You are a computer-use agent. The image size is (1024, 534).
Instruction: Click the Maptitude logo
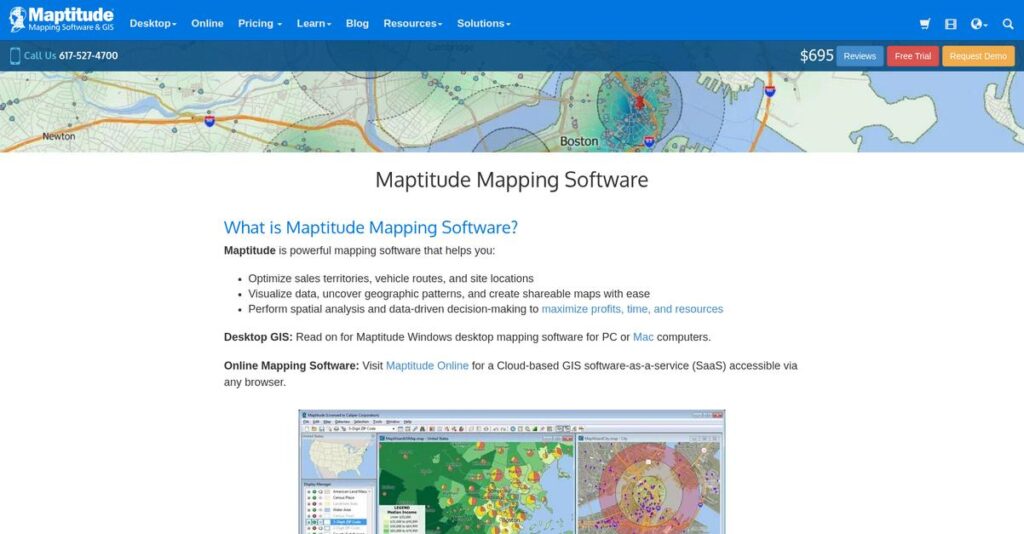click(x=62, y=20)
